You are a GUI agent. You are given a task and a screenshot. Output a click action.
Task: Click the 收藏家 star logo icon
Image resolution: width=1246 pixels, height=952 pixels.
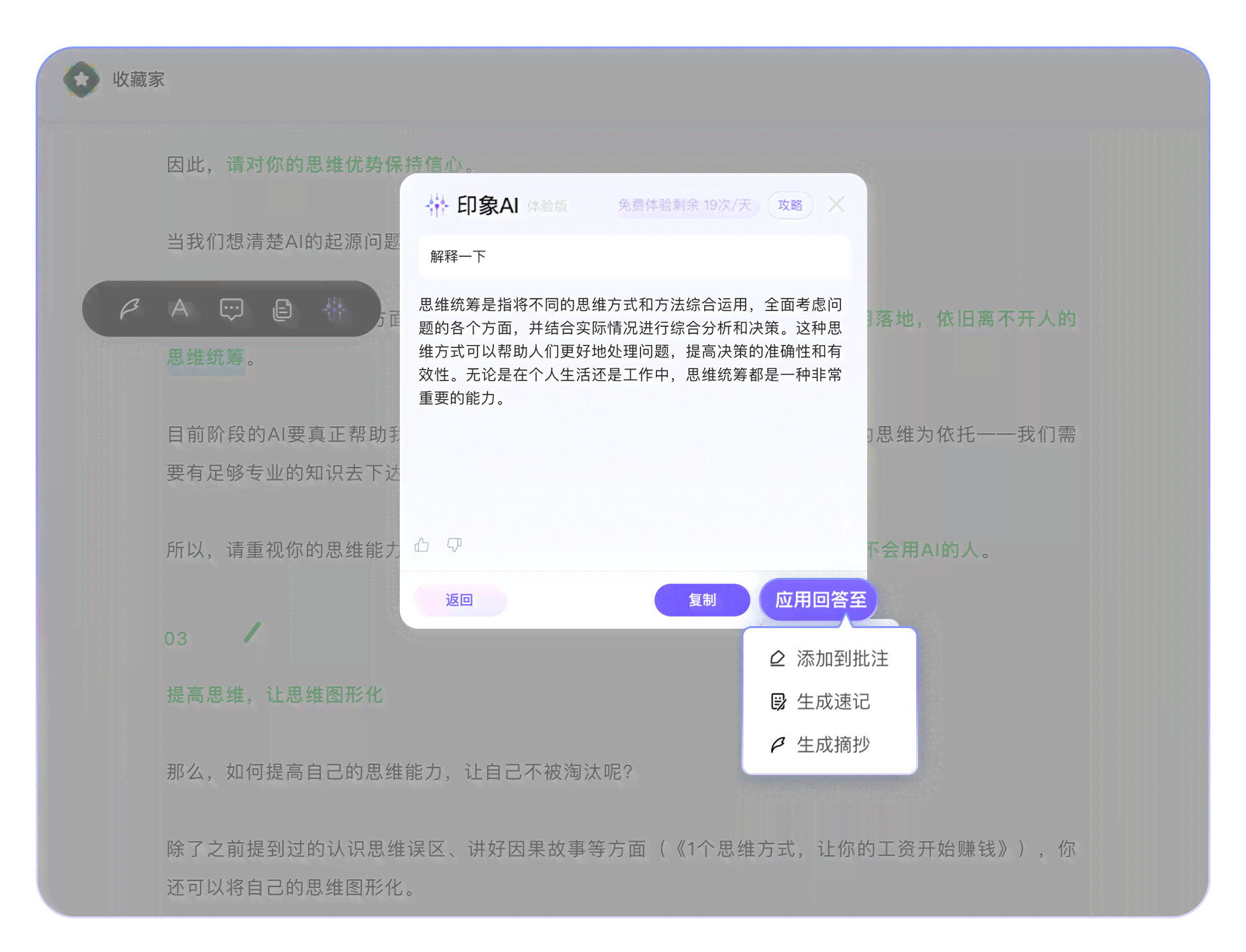point(81,80)
